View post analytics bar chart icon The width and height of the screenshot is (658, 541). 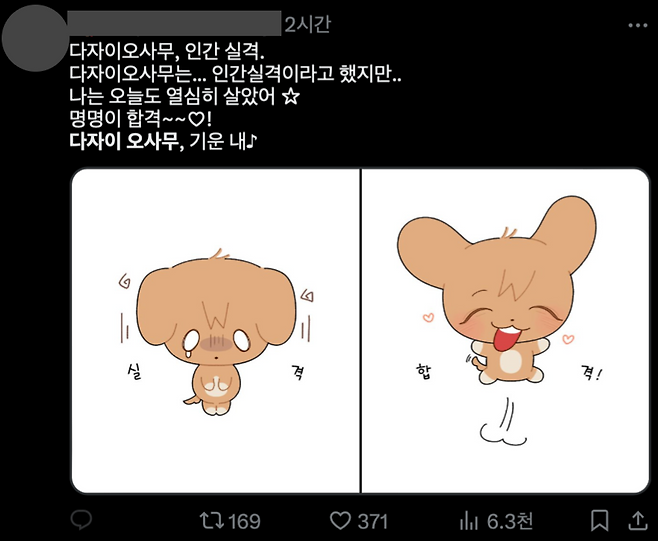469,521
